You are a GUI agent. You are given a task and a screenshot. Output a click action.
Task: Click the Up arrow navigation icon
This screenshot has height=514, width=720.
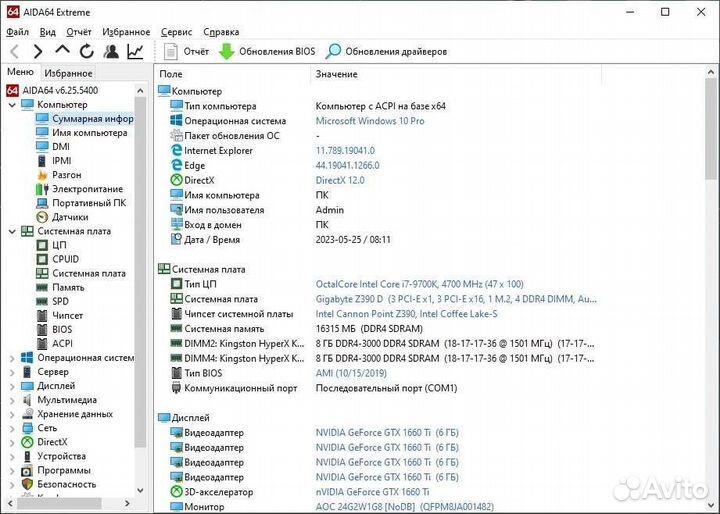[x=62, y=51]
